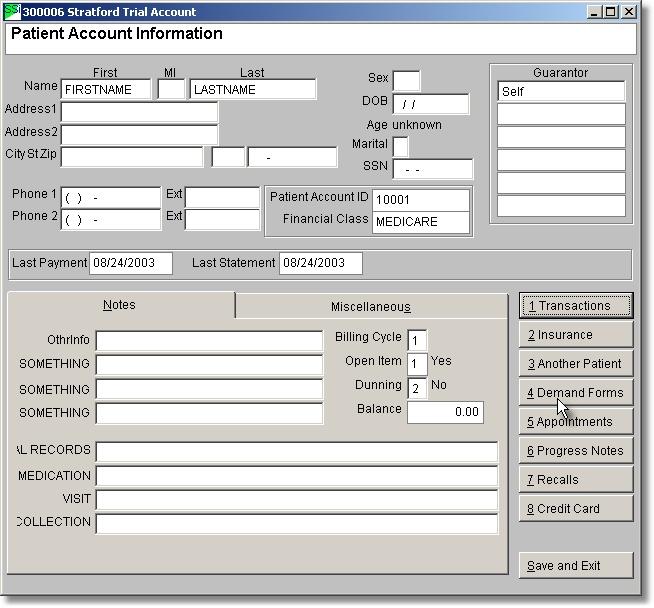Click the COLLECTION notes field

(297, 523)
